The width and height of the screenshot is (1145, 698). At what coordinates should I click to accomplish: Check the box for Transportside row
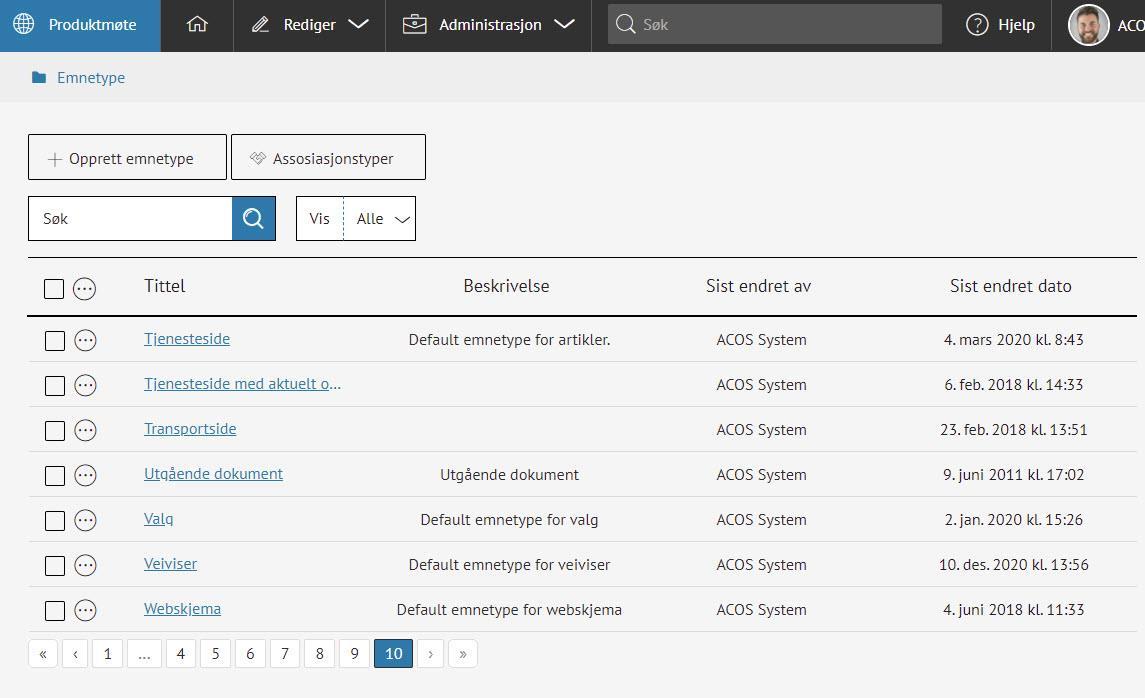[55, 430]
